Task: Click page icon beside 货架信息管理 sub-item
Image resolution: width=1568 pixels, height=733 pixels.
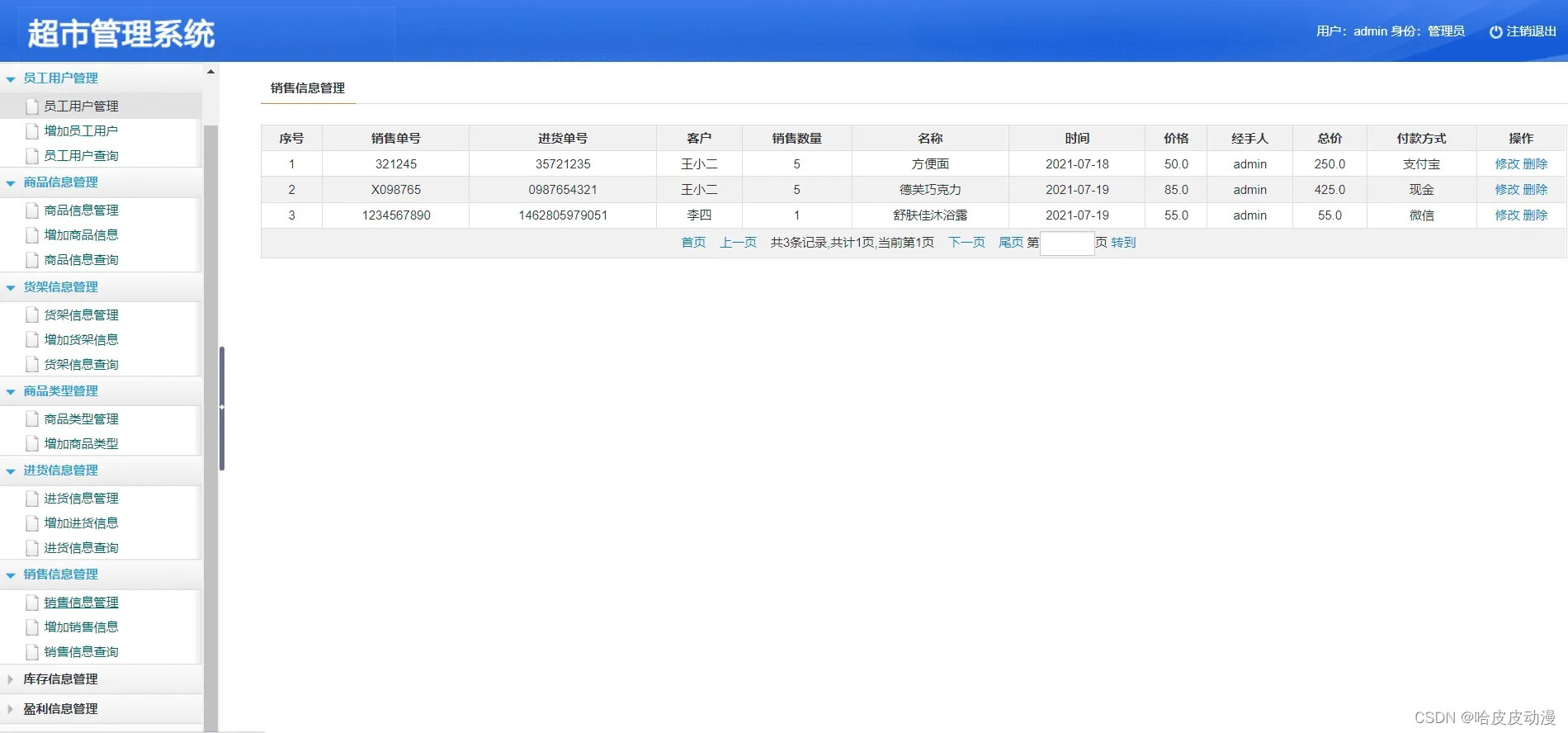Action: tap(32, 315)
